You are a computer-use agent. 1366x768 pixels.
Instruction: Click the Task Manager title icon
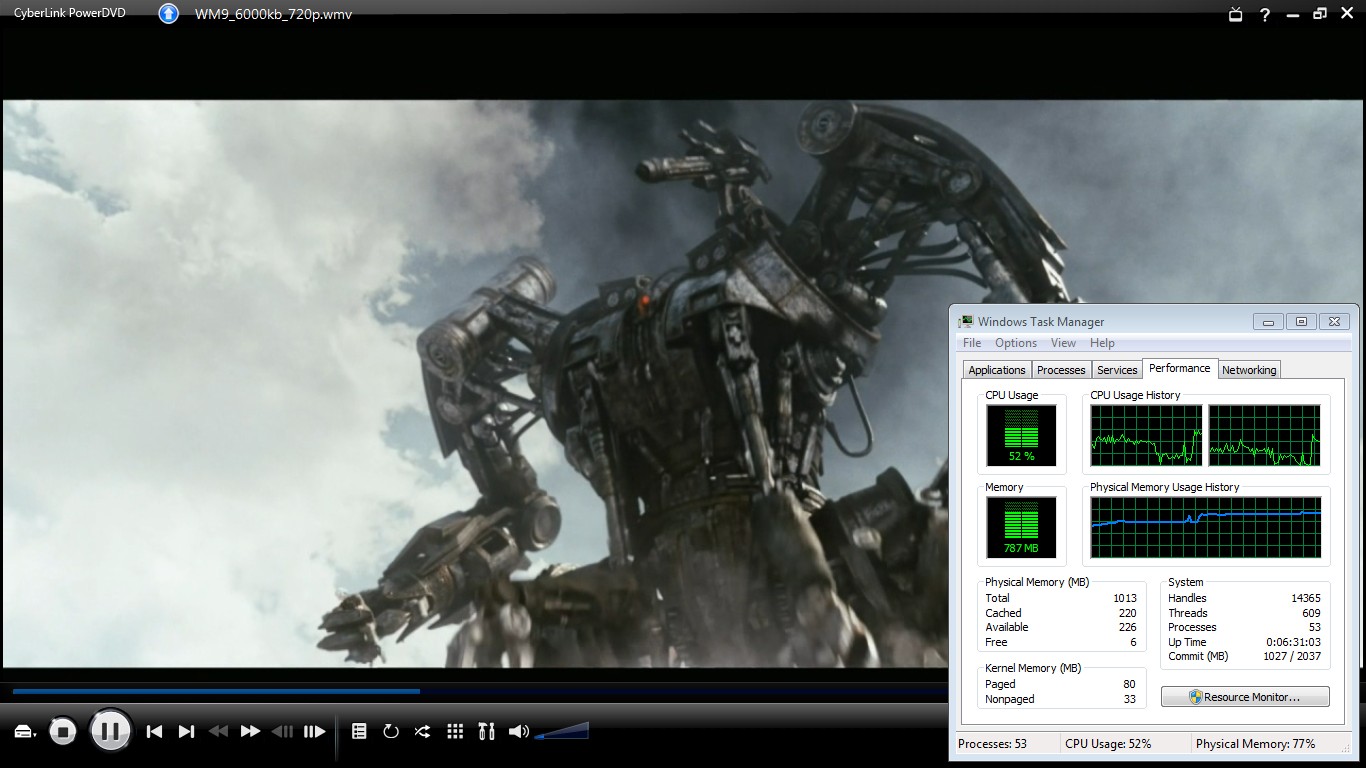(x=966, y=322)
